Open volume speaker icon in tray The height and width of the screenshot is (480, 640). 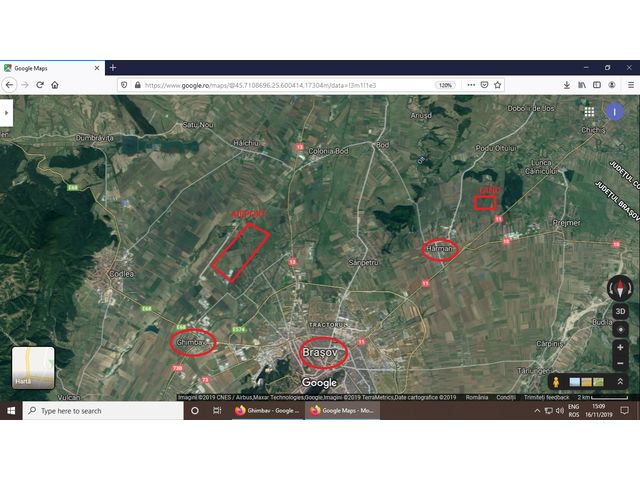pos(560,411)
